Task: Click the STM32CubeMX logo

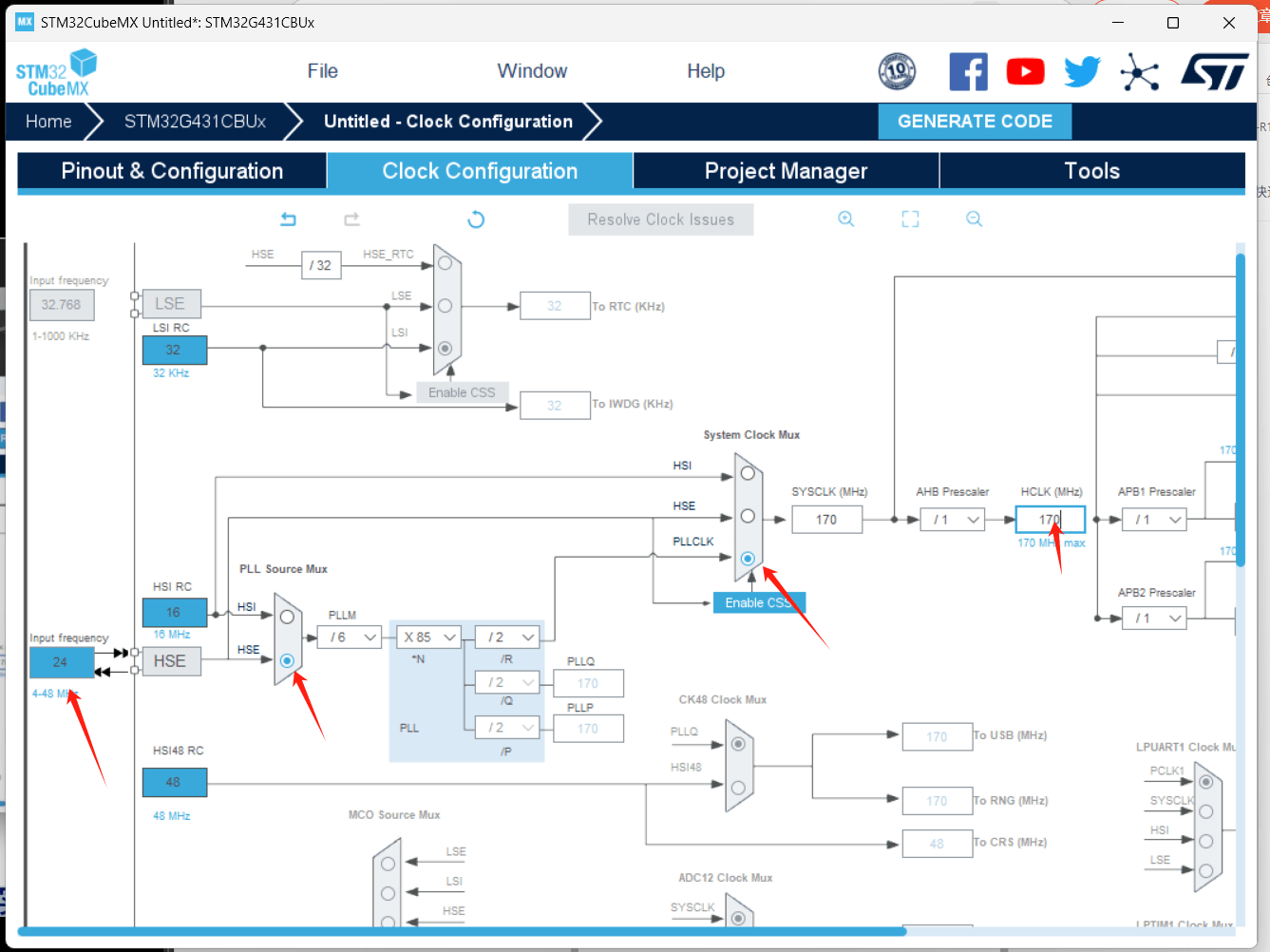Action: (x=56, y=73)
